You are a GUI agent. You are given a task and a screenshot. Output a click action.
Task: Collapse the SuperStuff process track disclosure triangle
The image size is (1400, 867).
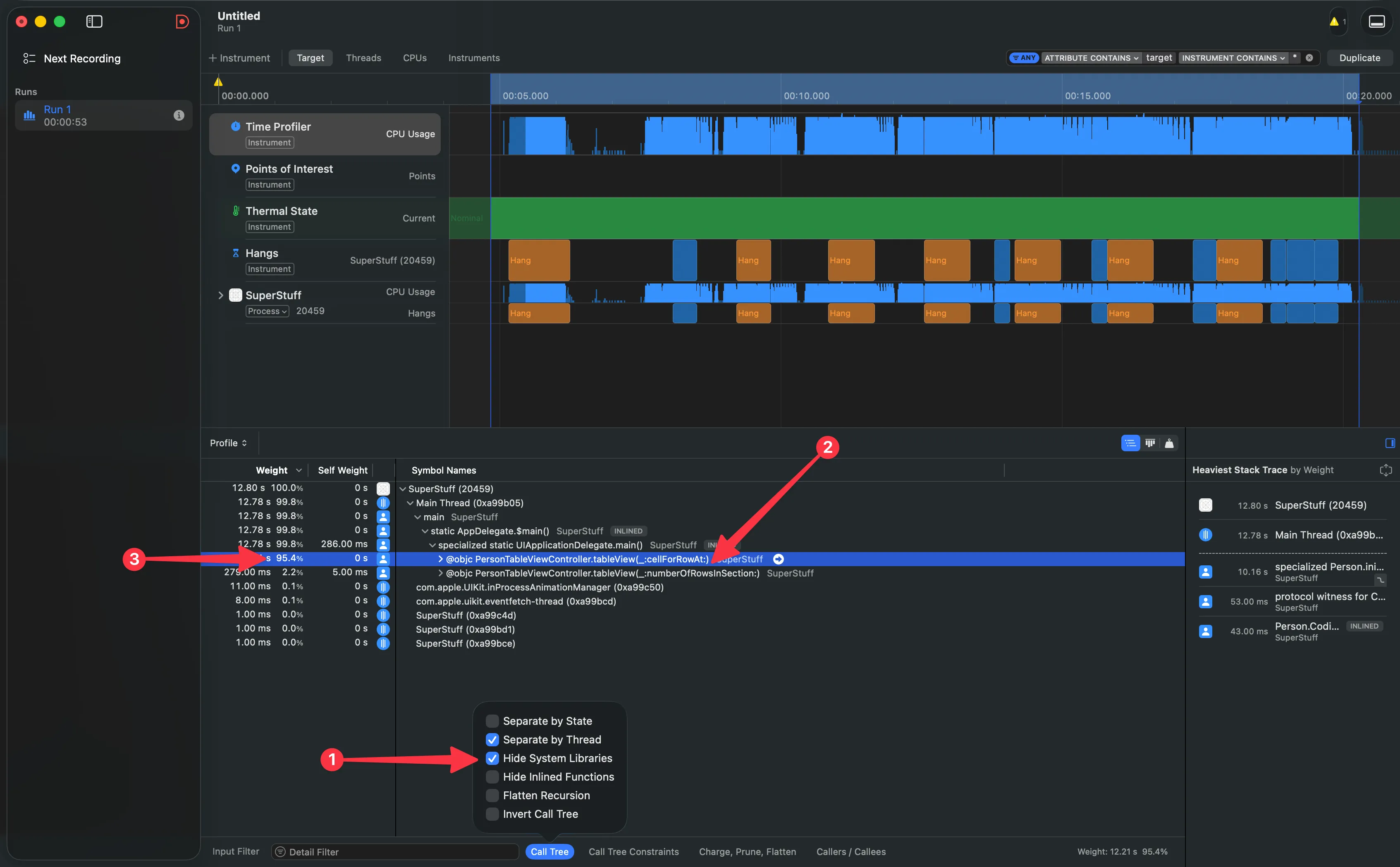(x=221, y=295)
